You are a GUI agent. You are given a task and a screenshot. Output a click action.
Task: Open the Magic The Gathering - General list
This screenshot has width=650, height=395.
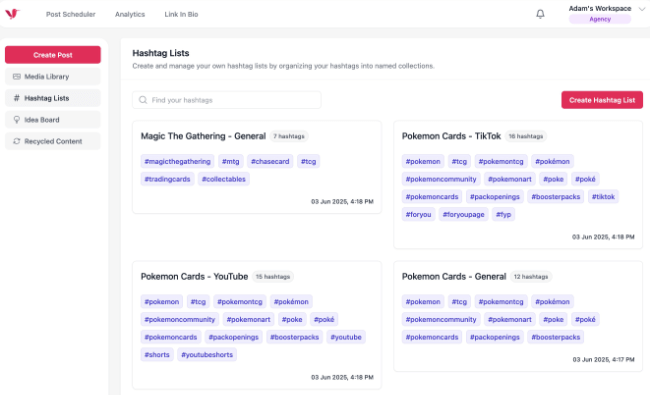tap(203, 136)
